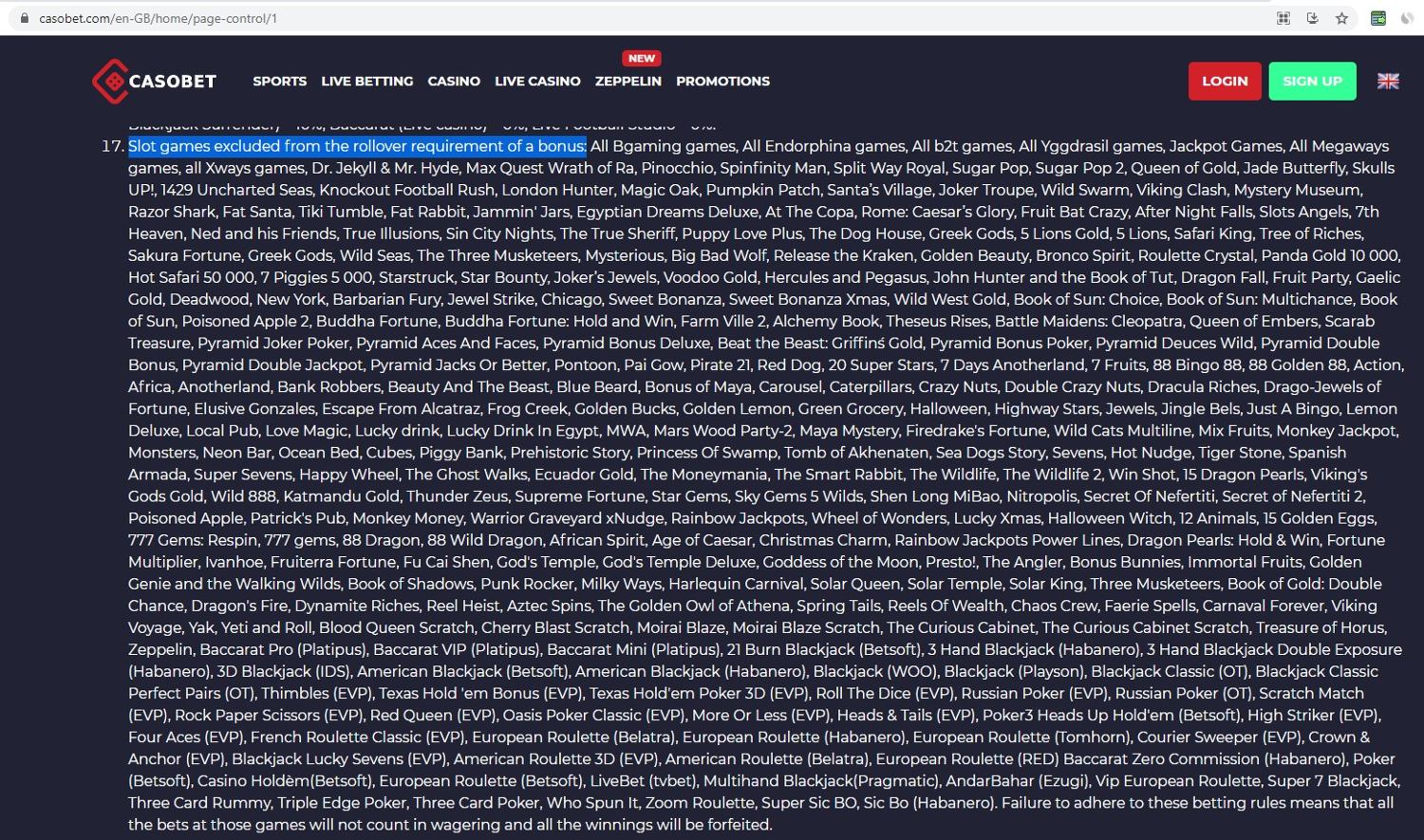
Task: Click the text 'American Roulette 3D (EVP)'
Action: tap(555, 757)
